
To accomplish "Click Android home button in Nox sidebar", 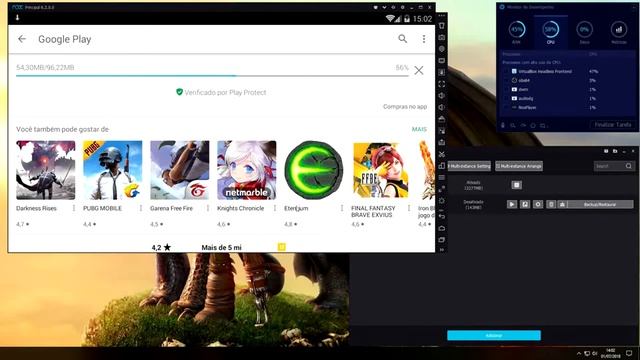I will (442, 228).
